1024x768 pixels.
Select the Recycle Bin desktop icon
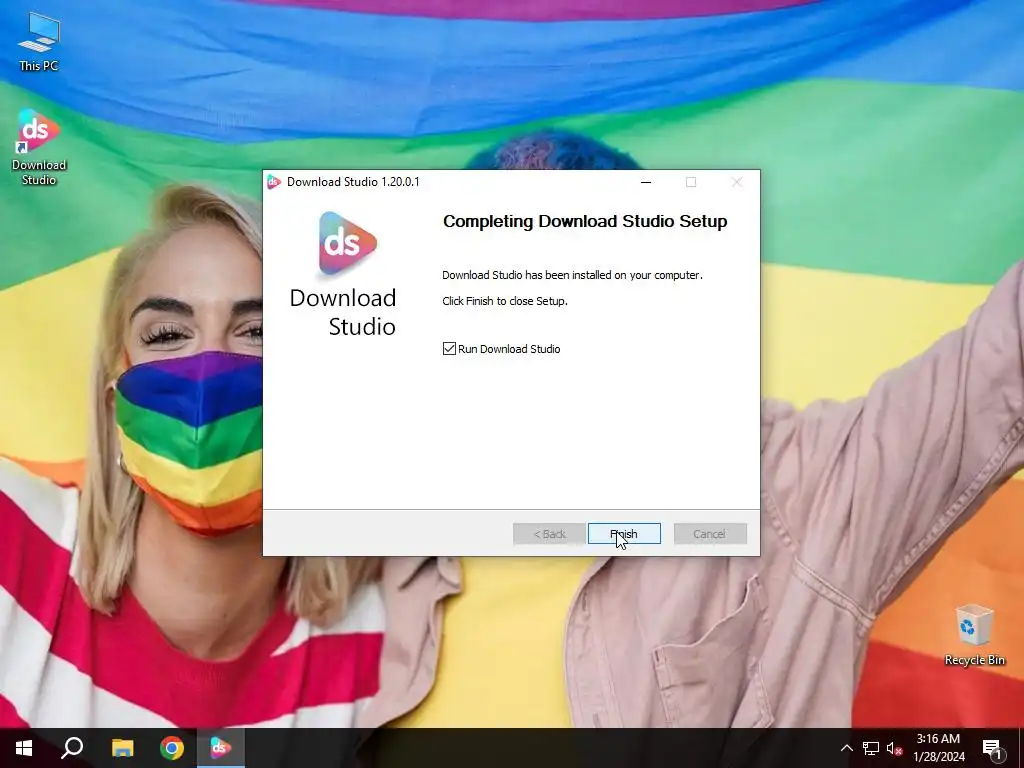974,635
